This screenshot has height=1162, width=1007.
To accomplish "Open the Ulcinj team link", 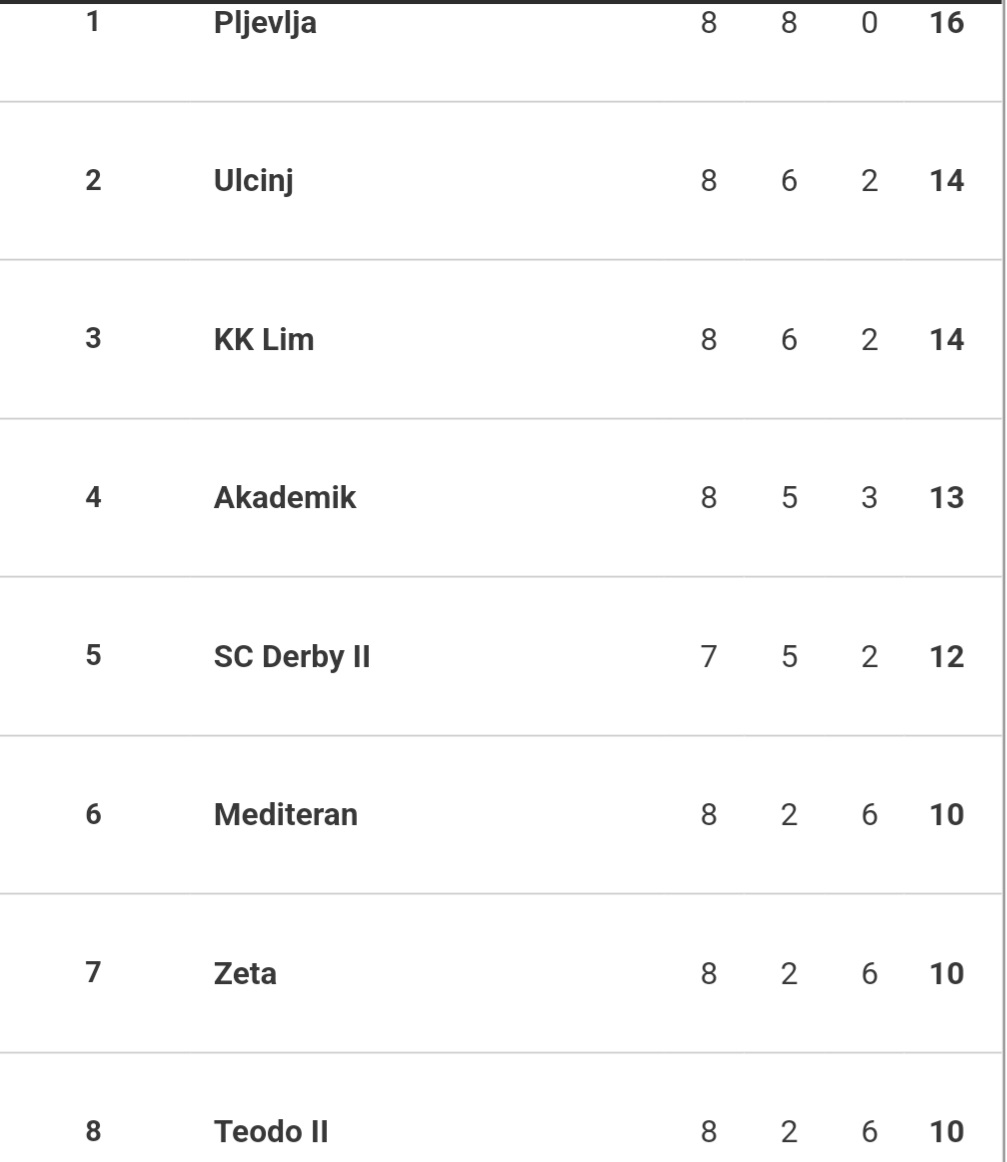I will (x=253, y=181).
